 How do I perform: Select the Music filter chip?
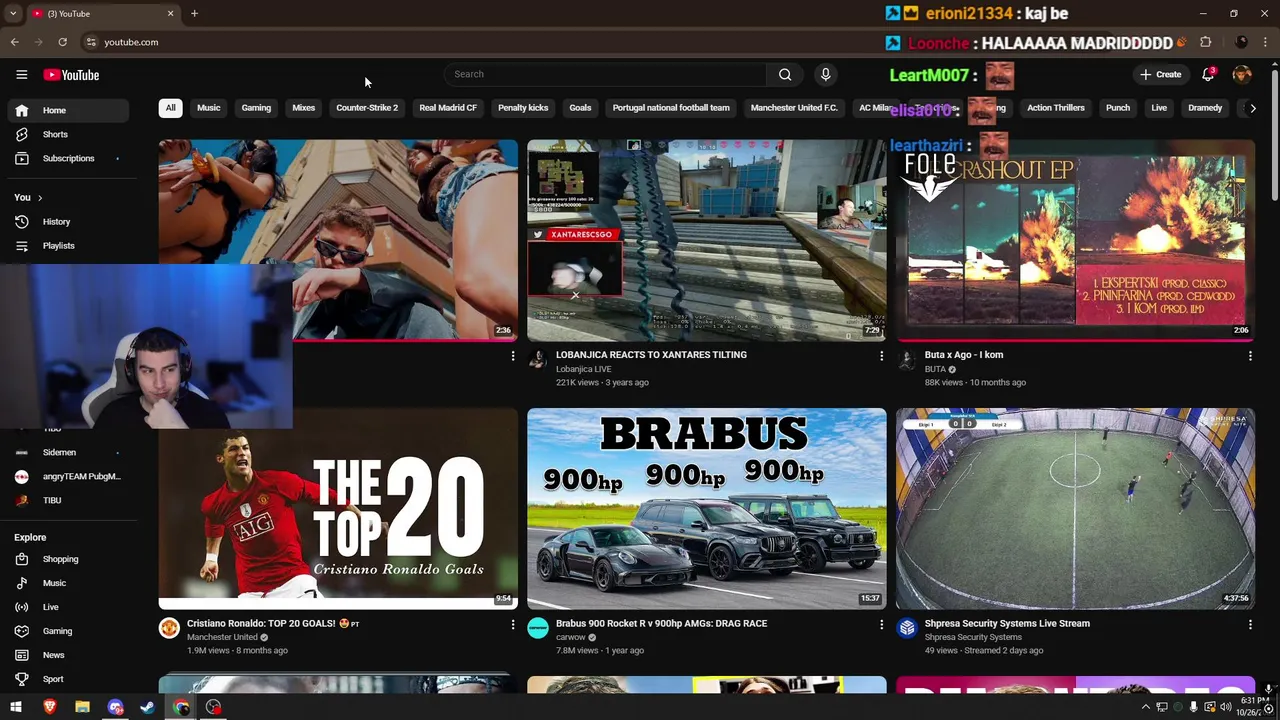(209, 108)
